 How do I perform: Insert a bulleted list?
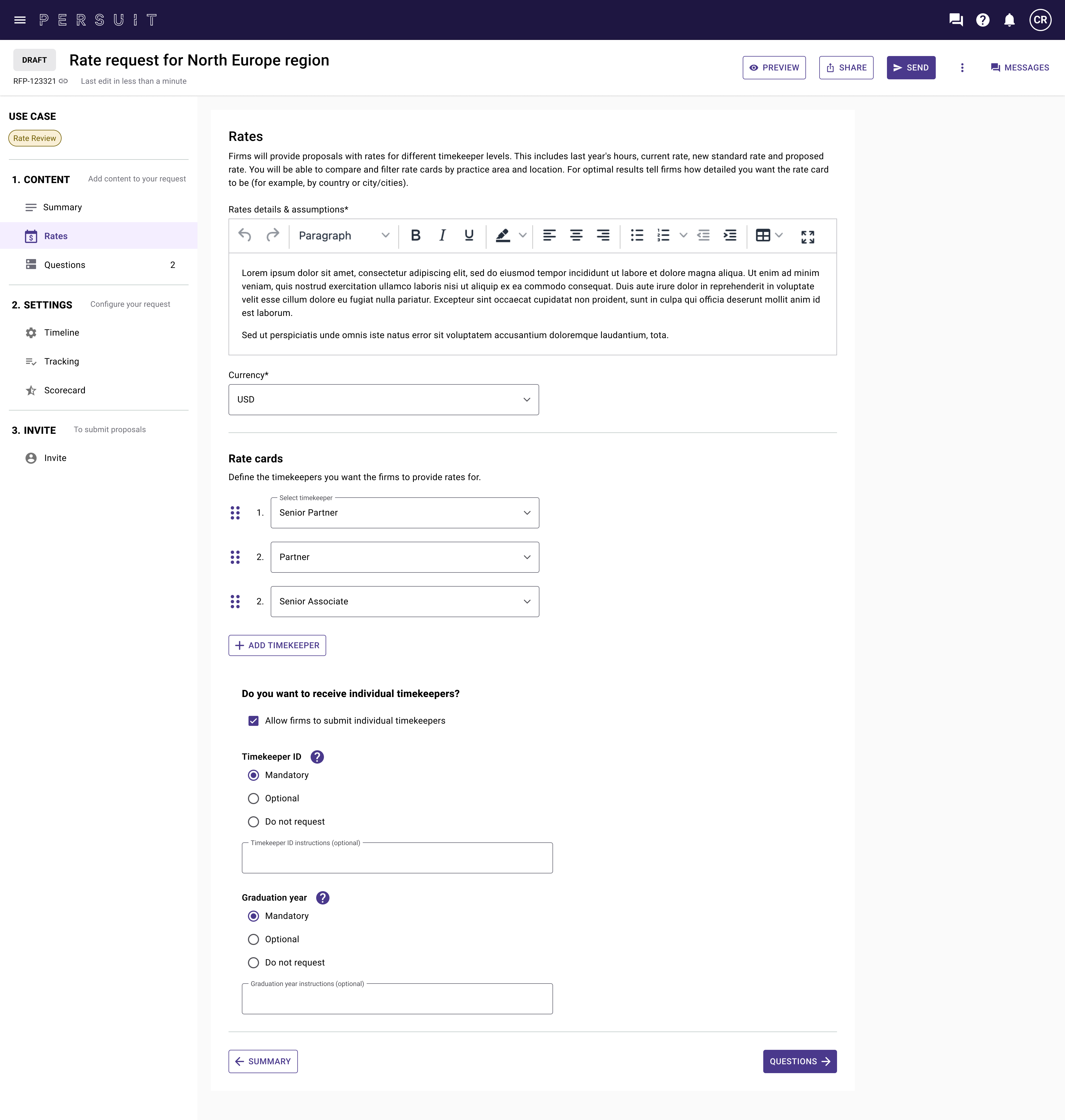click(637, 235)
